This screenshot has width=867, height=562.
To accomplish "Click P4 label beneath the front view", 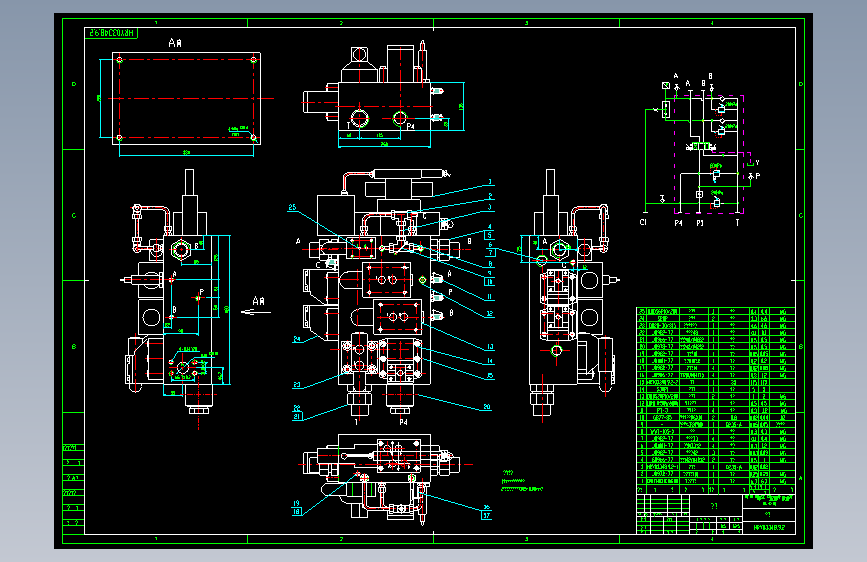I will [403, 422].
